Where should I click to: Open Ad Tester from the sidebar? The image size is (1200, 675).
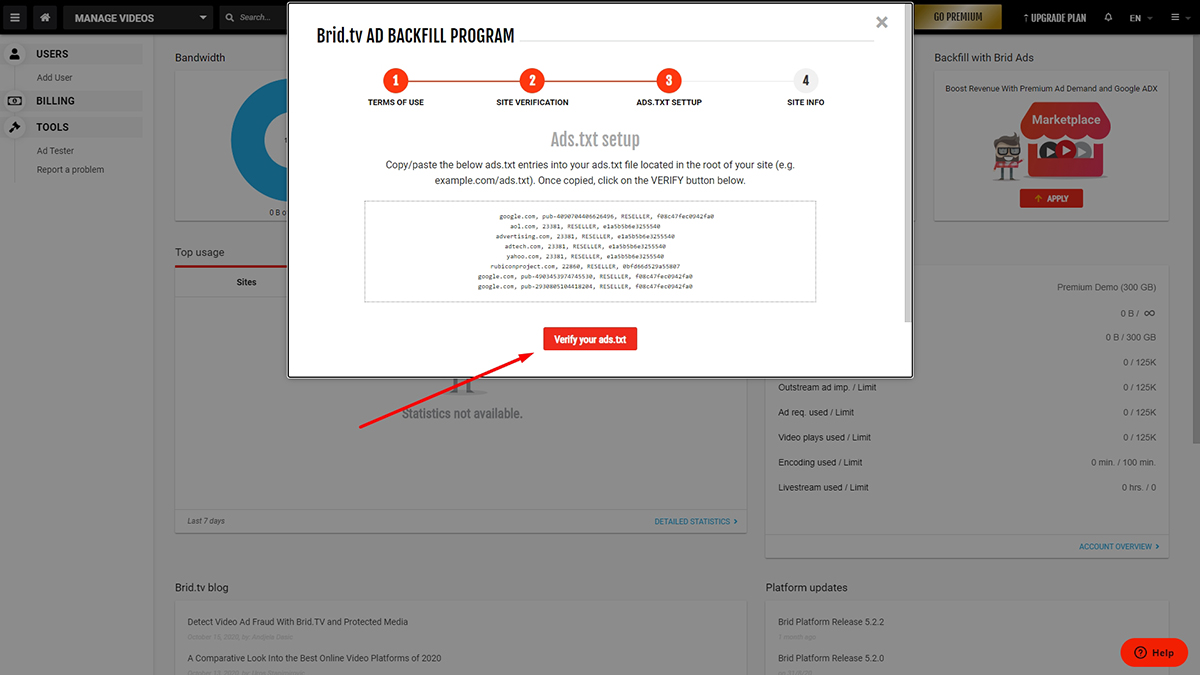click(x=56, y=151)
